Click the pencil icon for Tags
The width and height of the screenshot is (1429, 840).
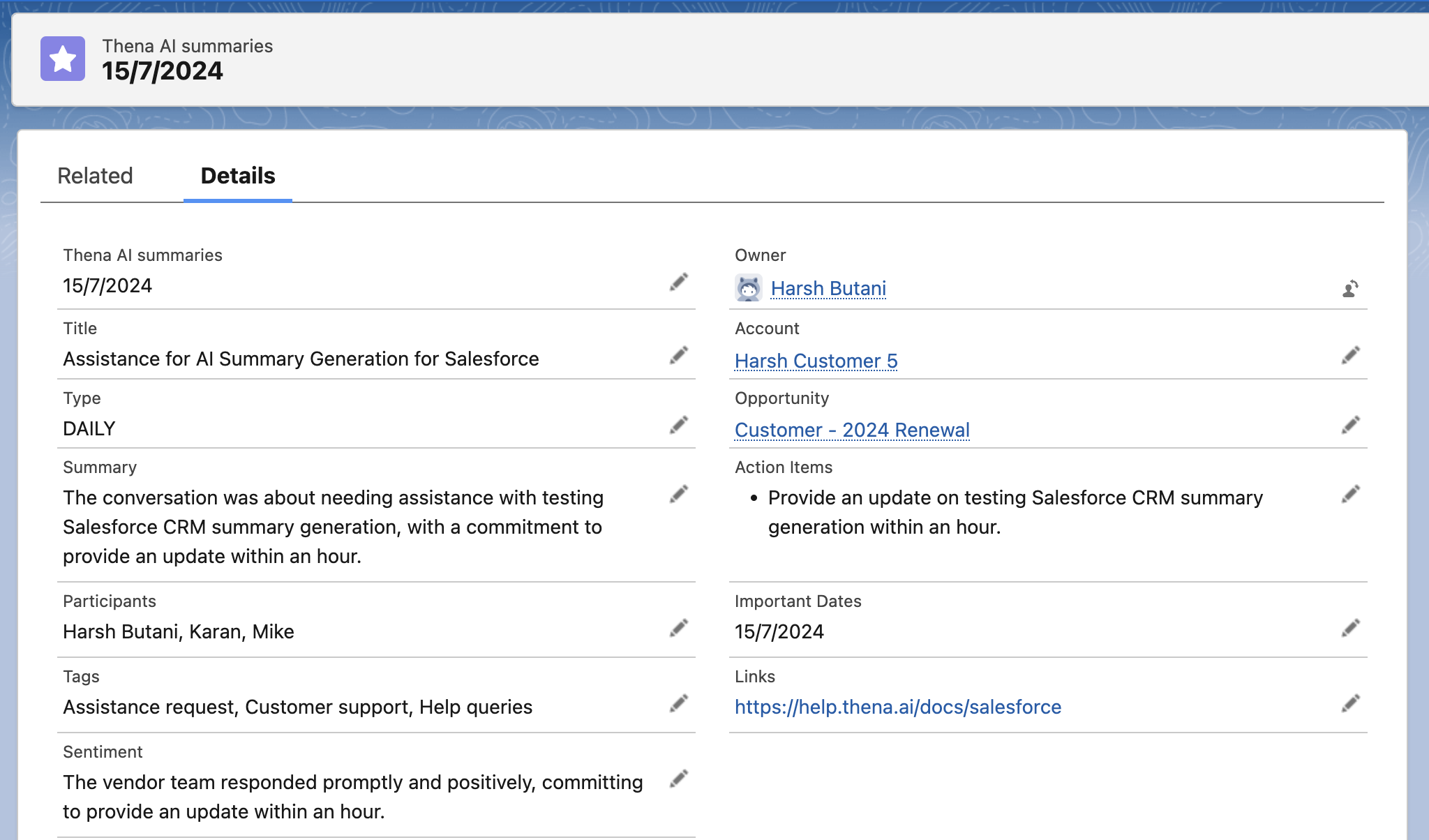pos(679,704)
